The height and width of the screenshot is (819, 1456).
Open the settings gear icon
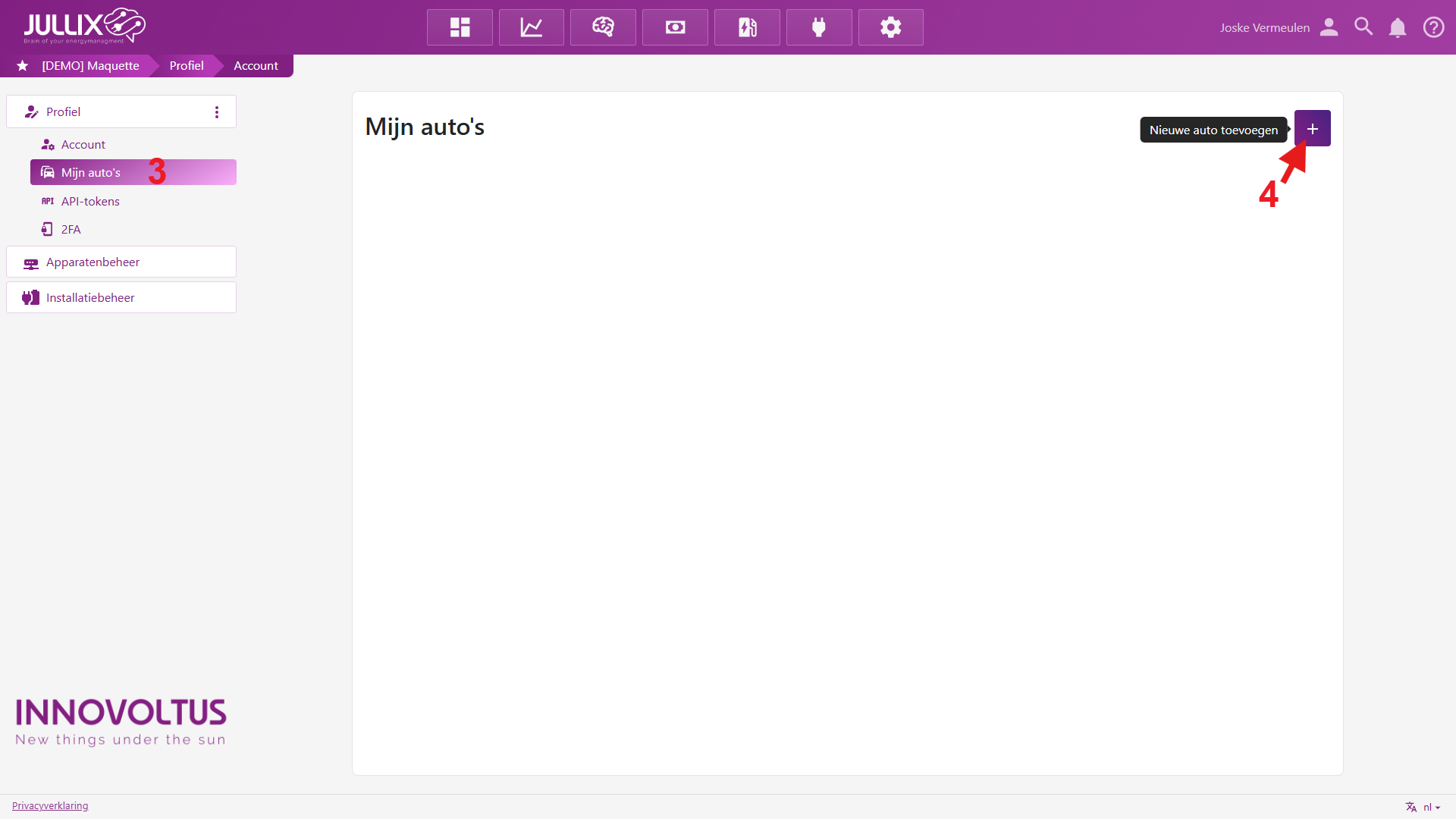[x=890, y=27]
